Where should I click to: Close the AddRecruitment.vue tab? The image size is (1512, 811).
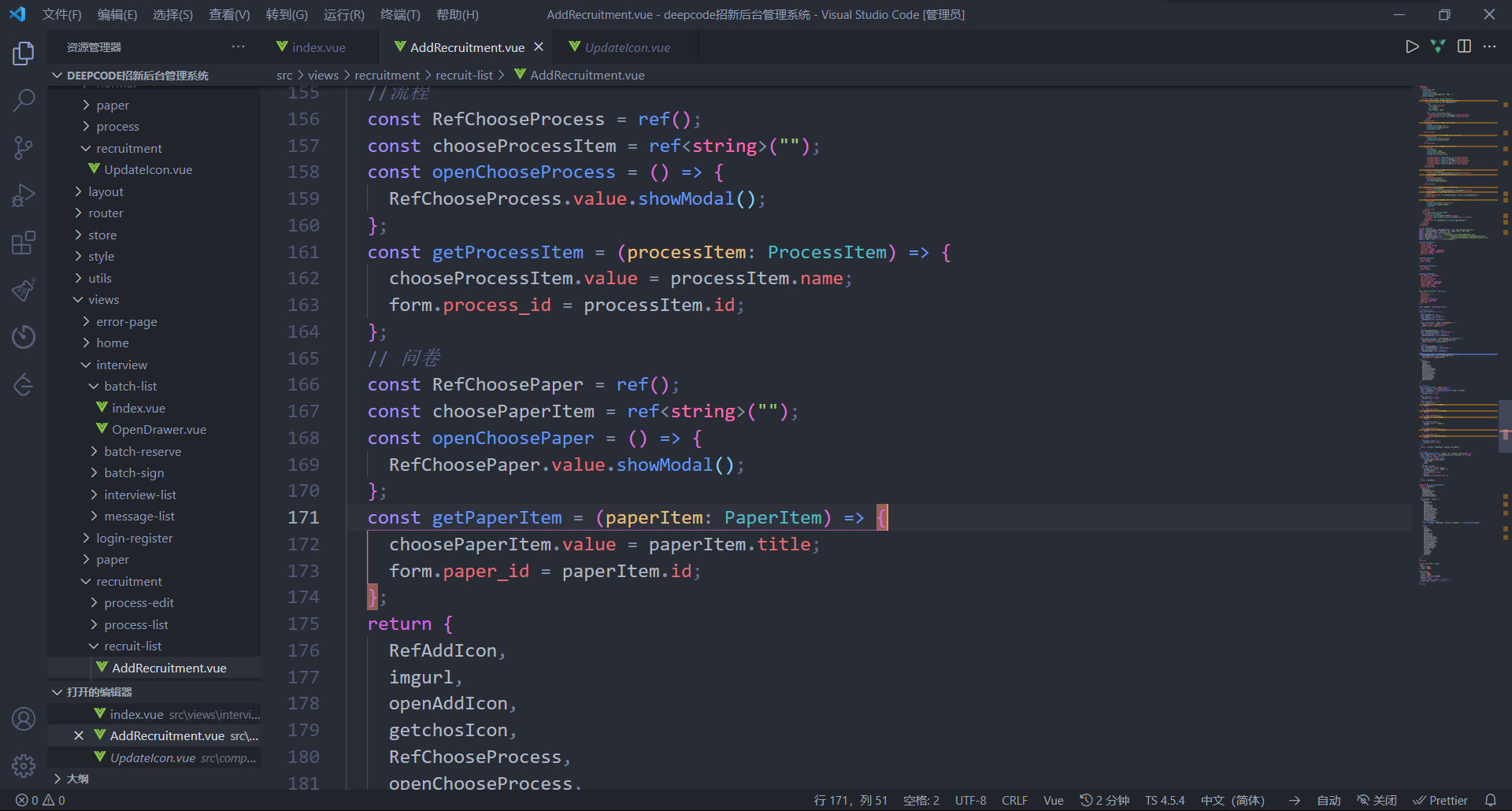(x=539, y=46)
